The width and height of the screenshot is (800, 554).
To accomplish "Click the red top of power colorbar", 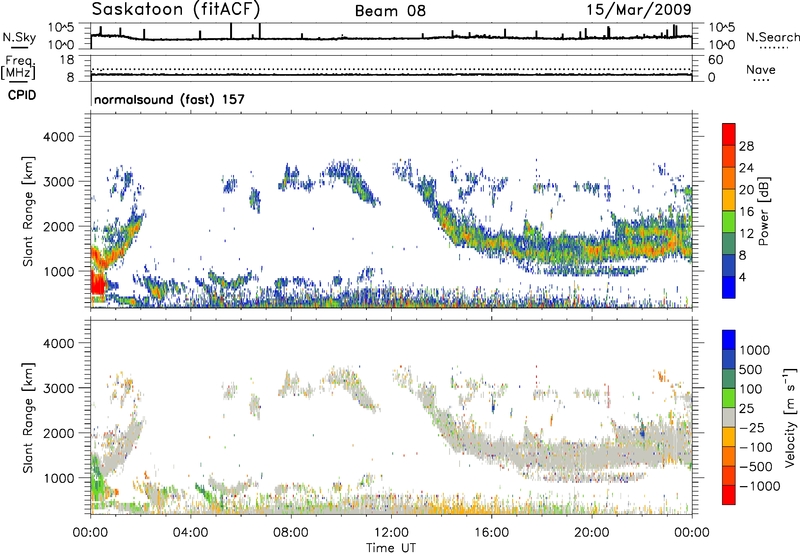I will pyautogui.click(x=729, y=134).
